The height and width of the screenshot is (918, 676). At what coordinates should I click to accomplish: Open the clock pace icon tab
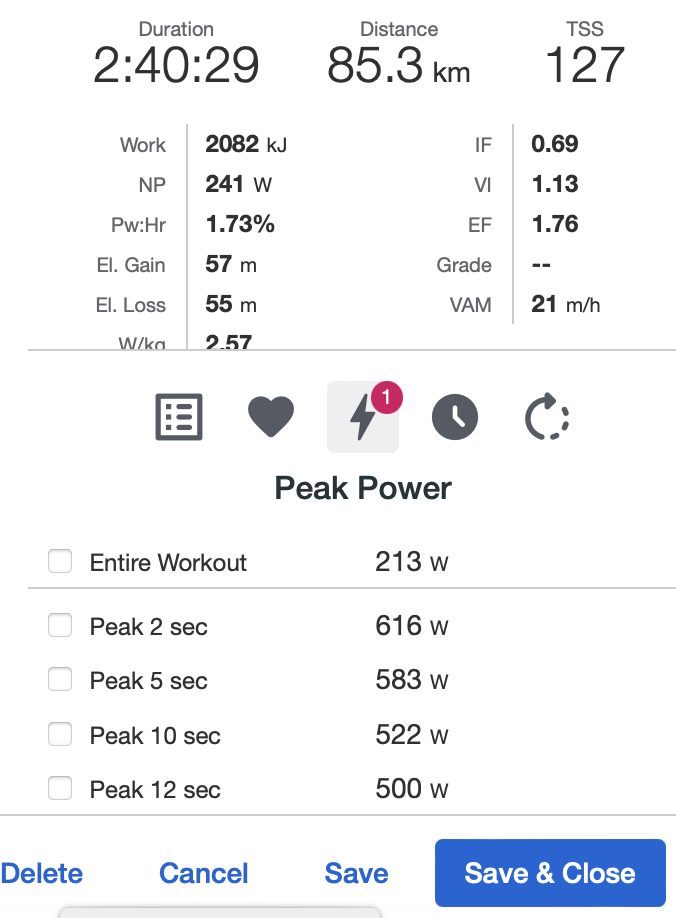[455, 417]
